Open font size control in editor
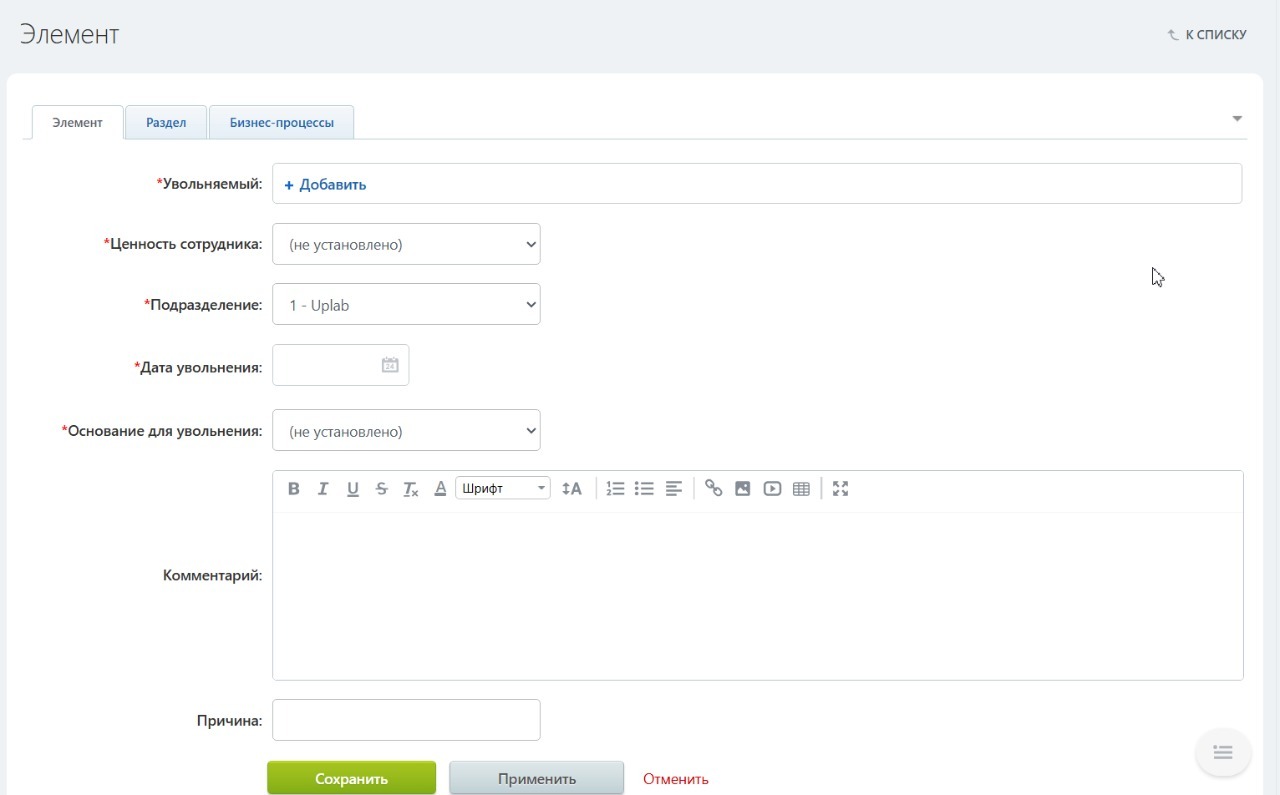 pos(571,489)
